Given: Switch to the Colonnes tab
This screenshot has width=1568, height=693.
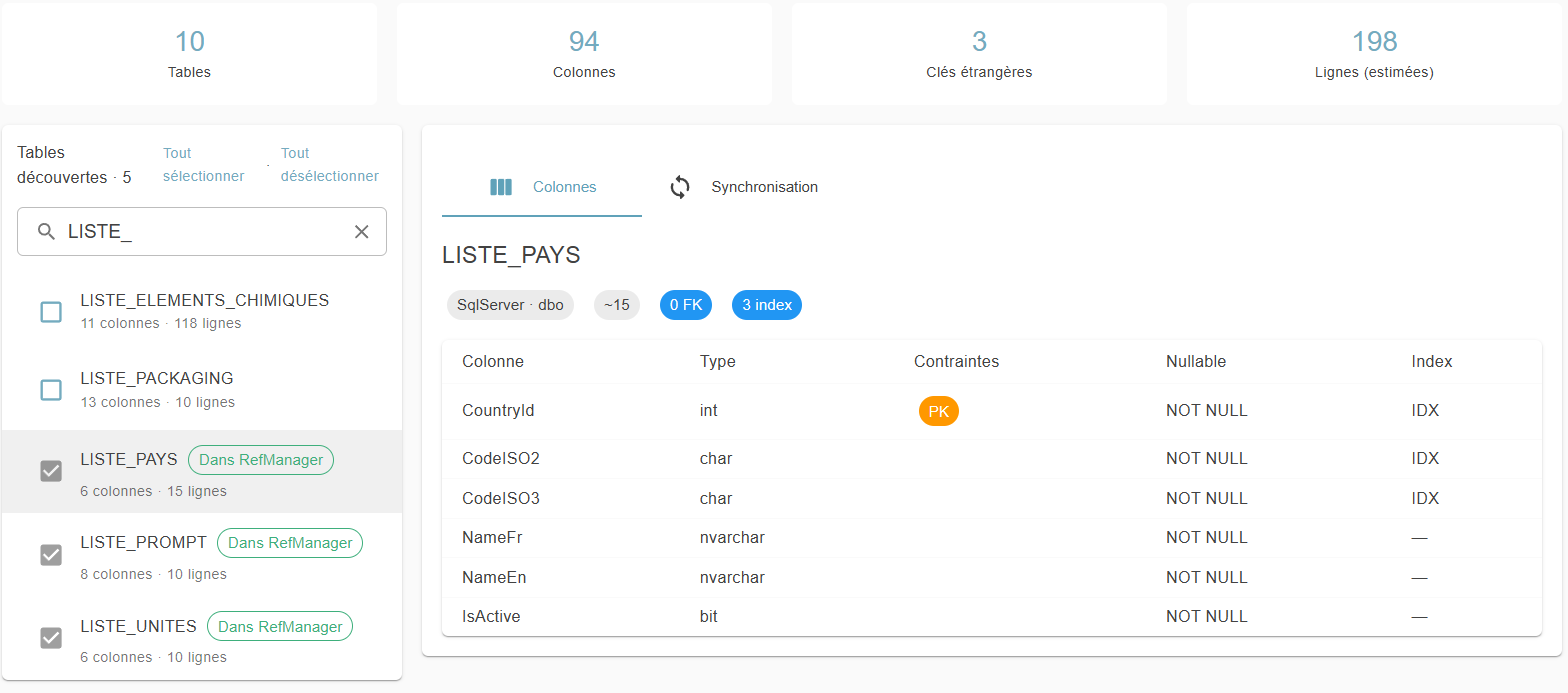Looking at the screenshot, I should pyautogui.click(x=542, y=187).
